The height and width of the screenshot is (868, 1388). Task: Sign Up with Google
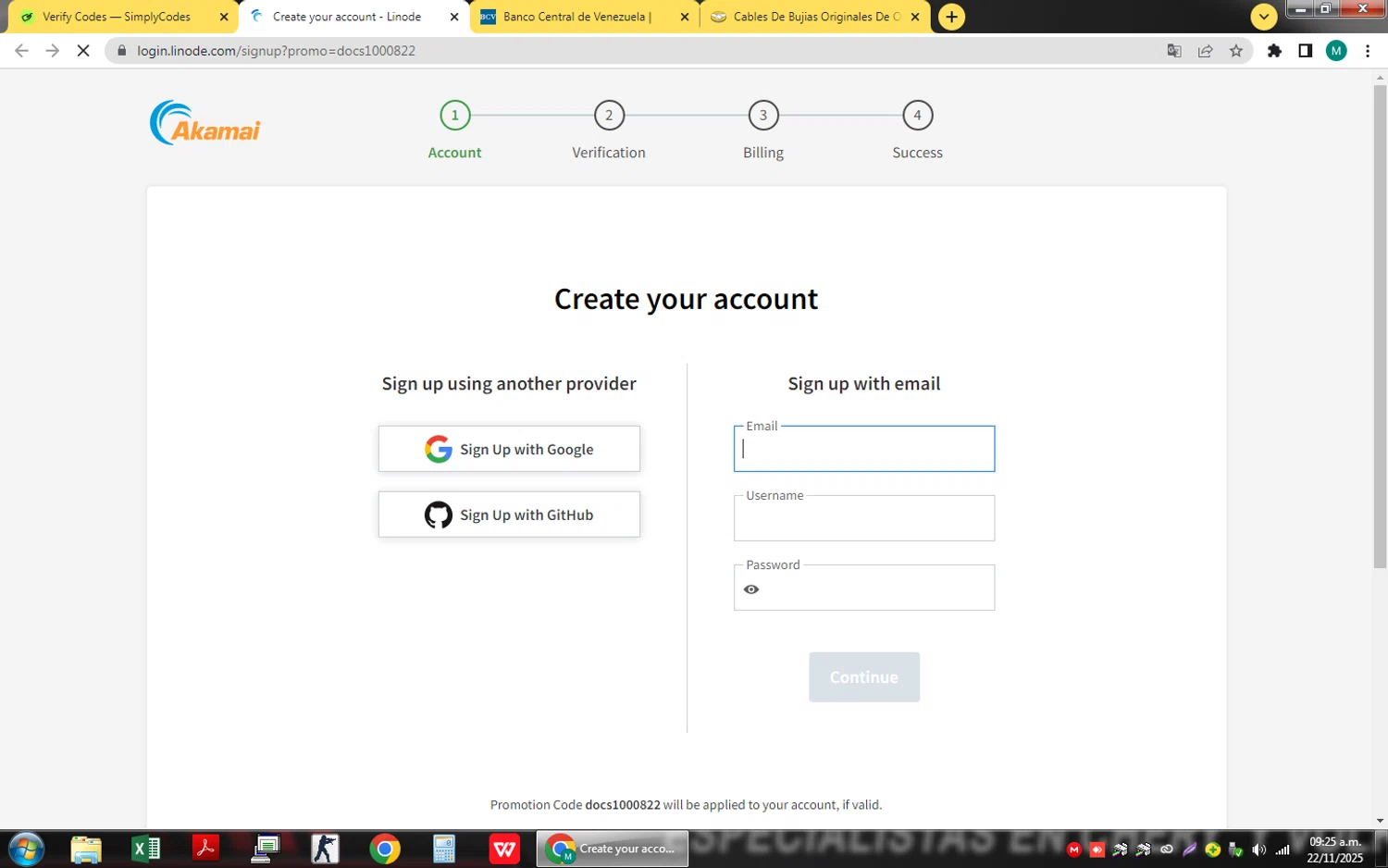[509, 449]
